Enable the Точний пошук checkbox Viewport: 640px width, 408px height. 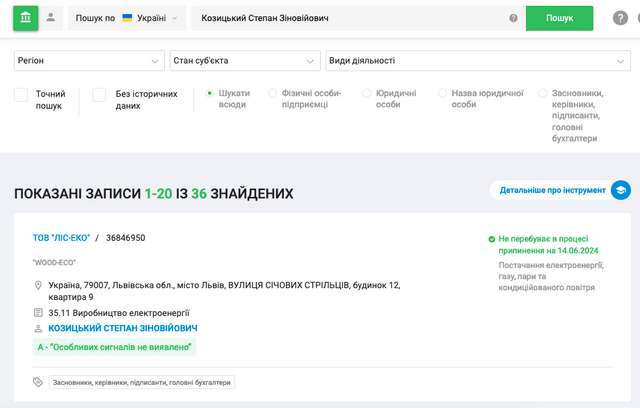tap(21, 94)
